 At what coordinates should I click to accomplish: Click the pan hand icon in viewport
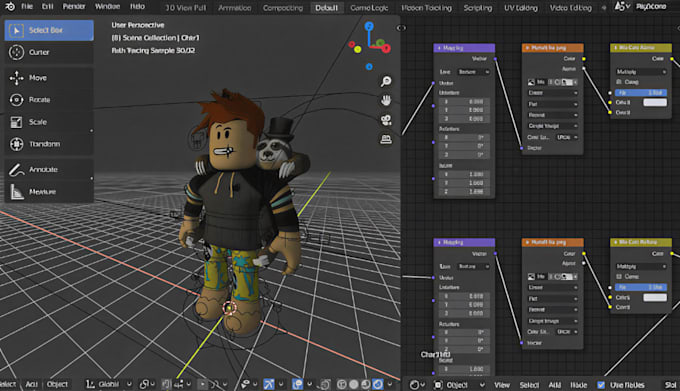(386, 101)
